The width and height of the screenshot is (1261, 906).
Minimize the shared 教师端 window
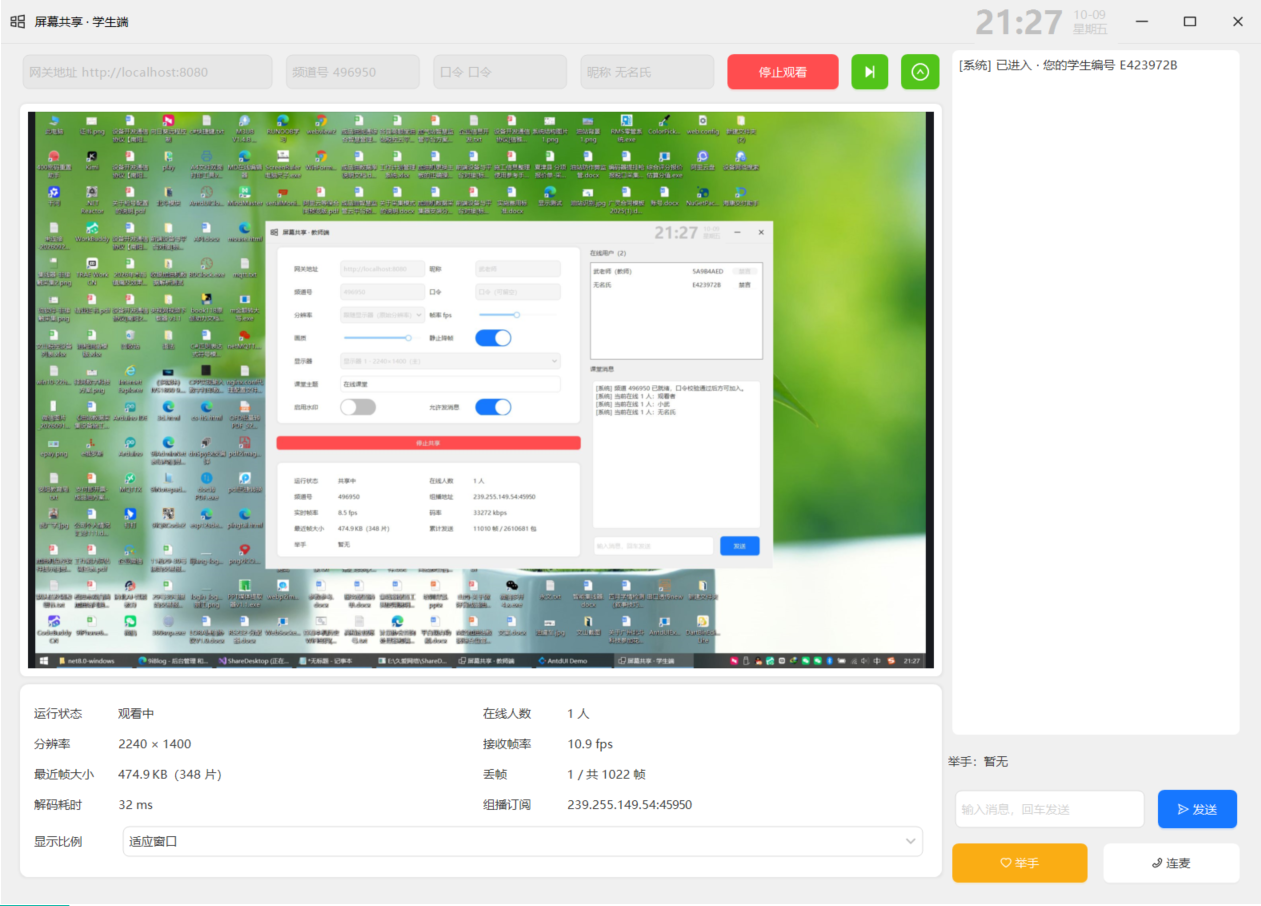click(737, 232)
